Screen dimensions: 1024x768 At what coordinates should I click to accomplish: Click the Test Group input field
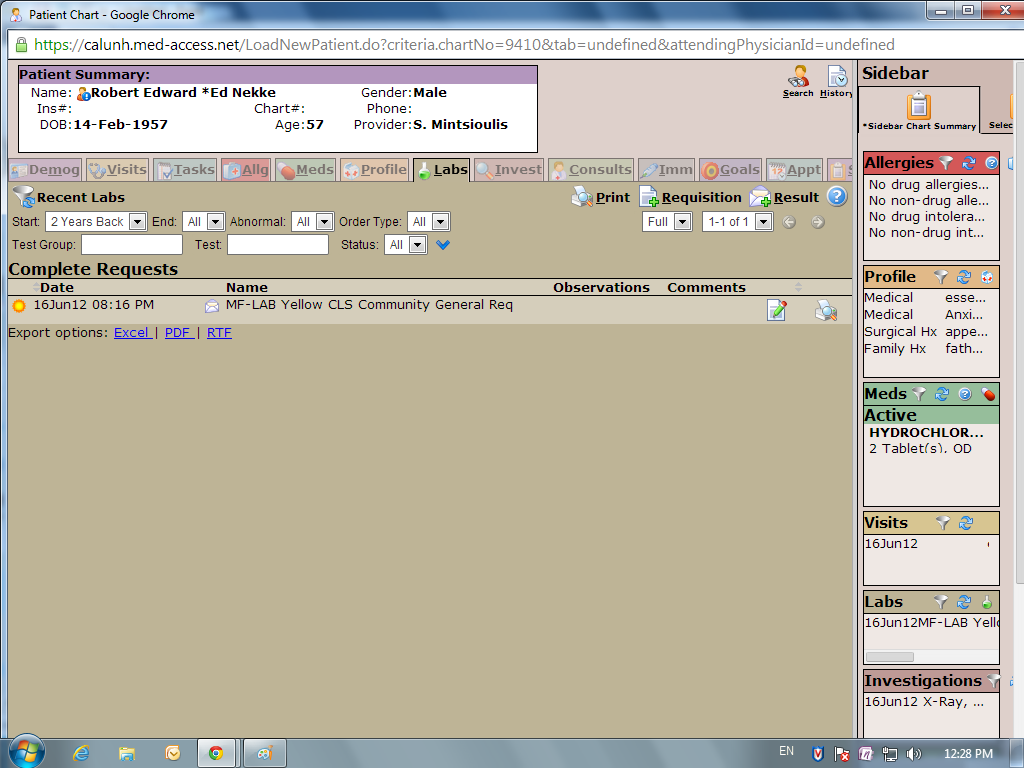132,245
